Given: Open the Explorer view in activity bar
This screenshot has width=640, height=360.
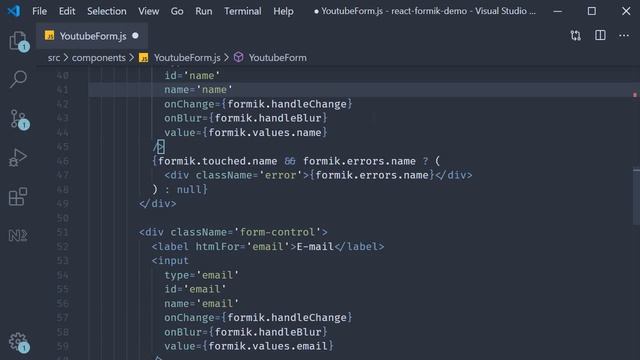Looking at the screenshot, I should [x=18, y=41].
